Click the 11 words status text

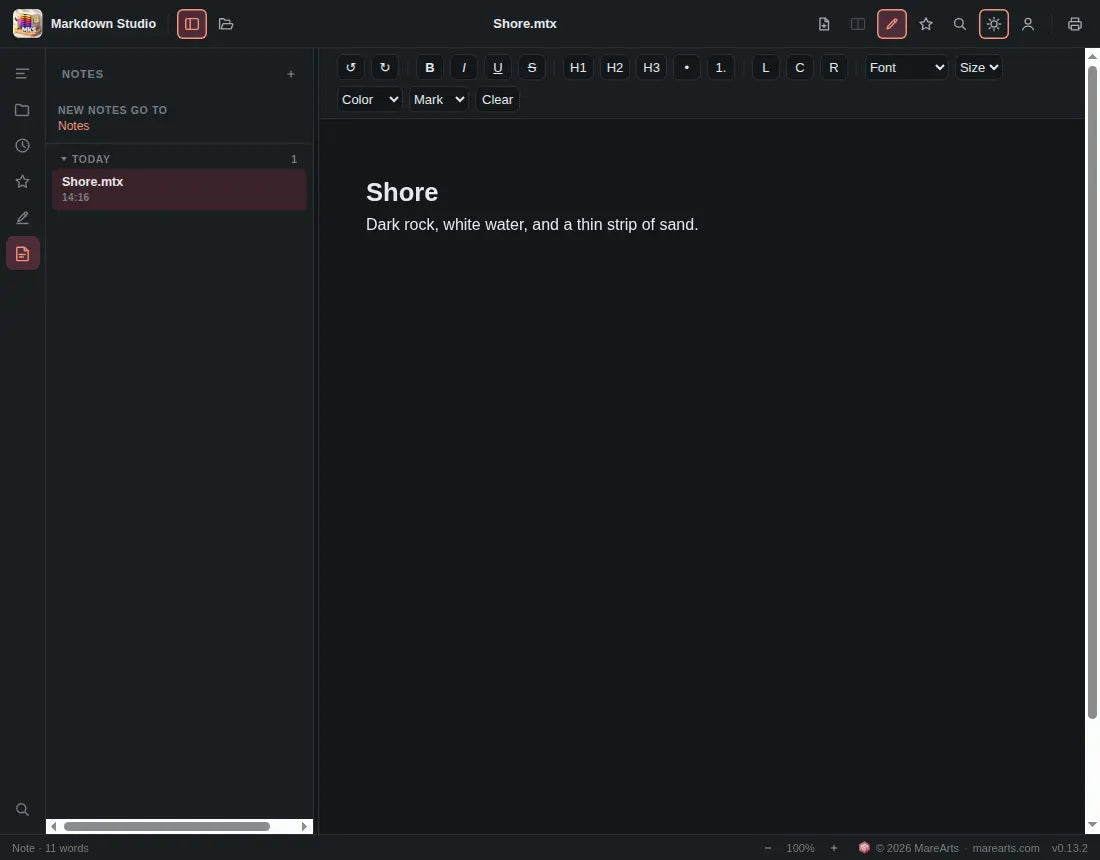[x=67, y=848]
